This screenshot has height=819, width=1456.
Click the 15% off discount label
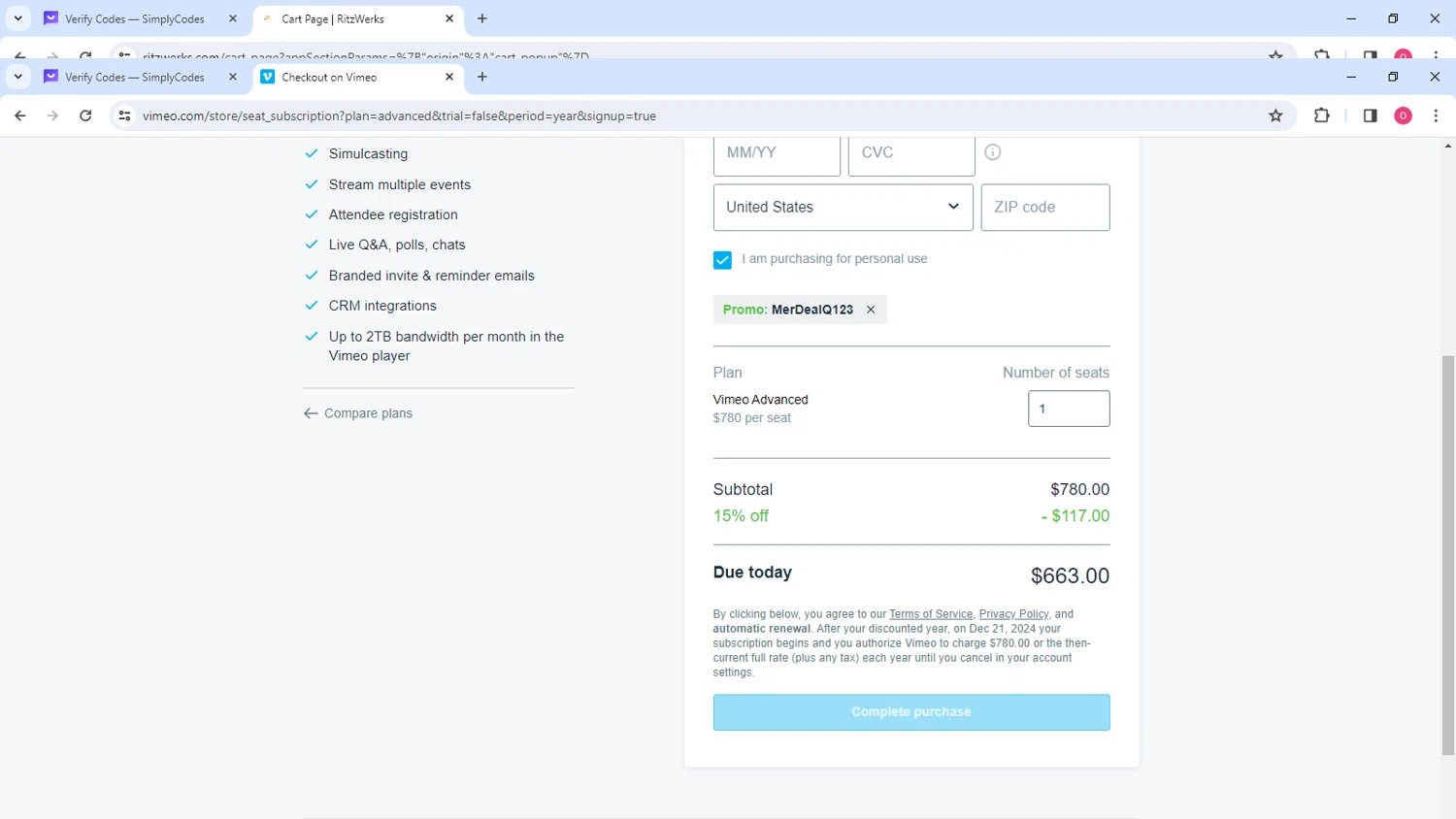point(741,516)
